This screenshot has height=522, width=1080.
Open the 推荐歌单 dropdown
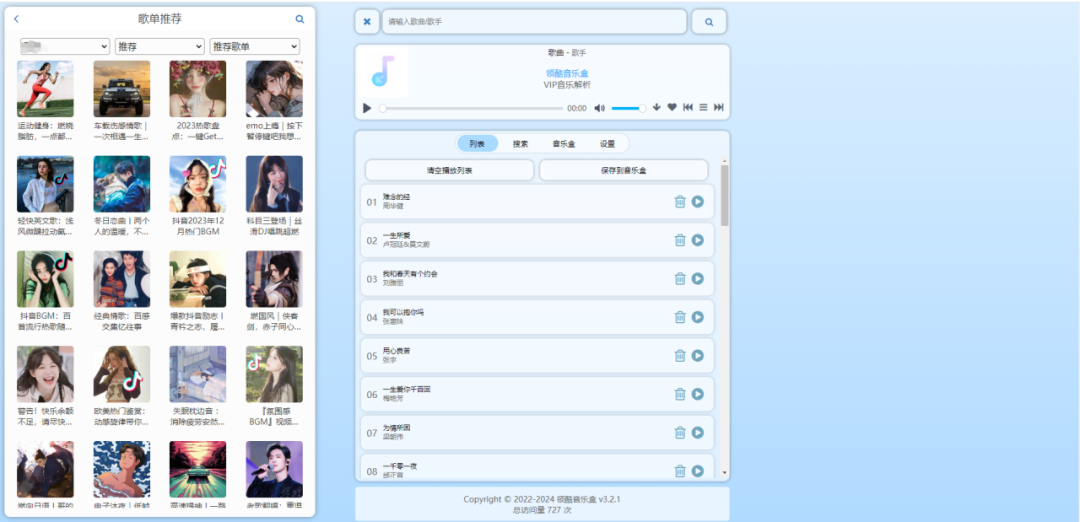click(x=254, y=47)
